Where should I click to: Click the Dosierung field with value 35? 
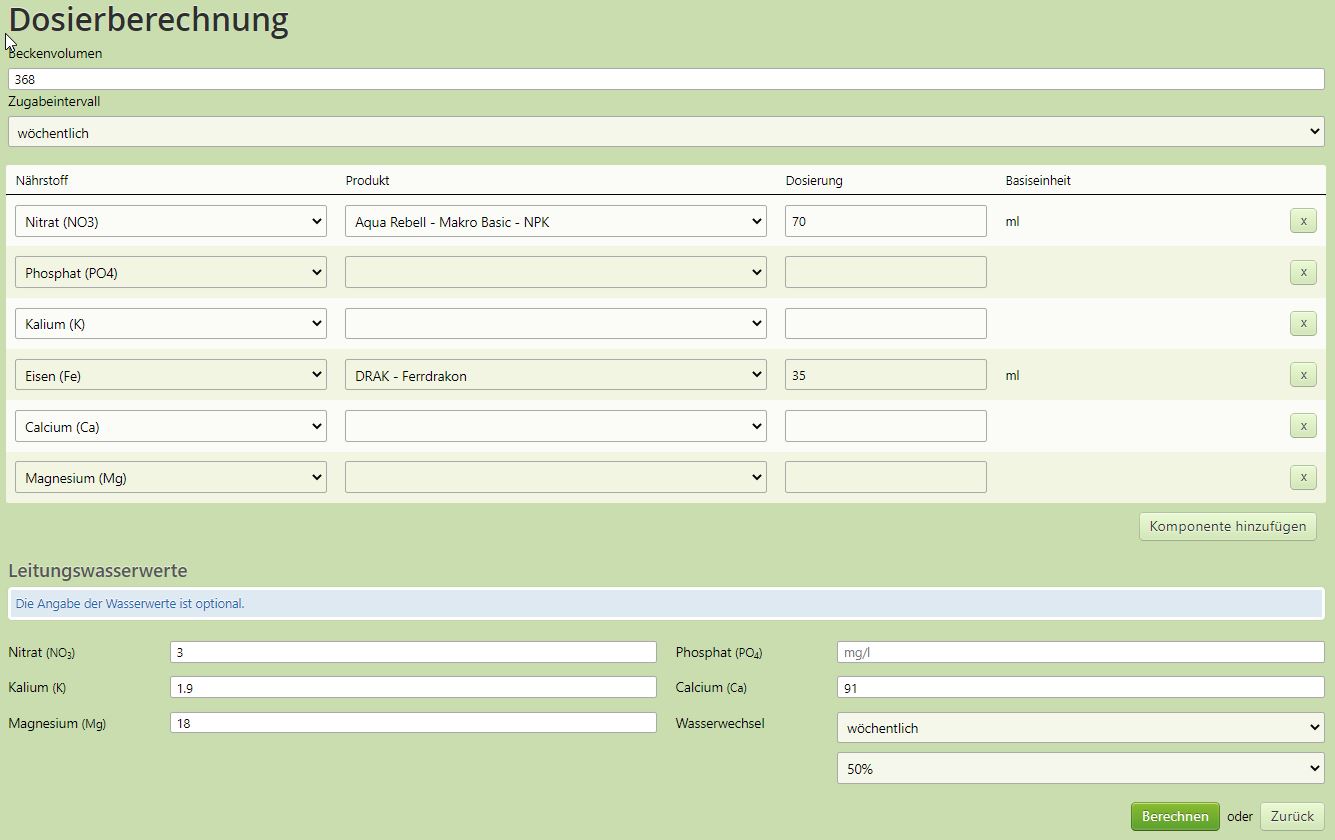(x=886, y=375)
